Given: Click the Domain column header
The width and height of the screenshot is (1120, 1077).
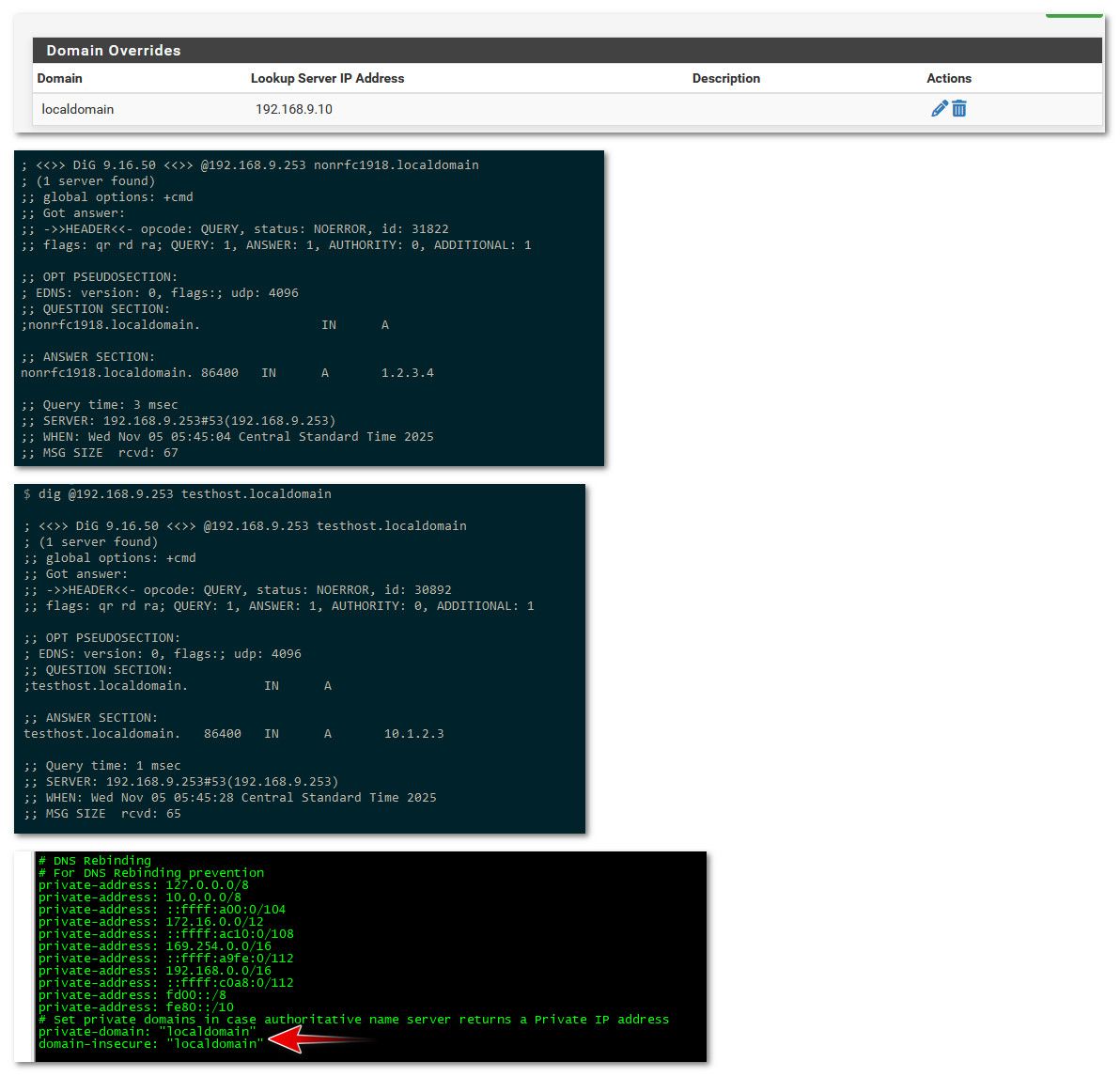Looking at the screenshot, I should coord(60,79).
